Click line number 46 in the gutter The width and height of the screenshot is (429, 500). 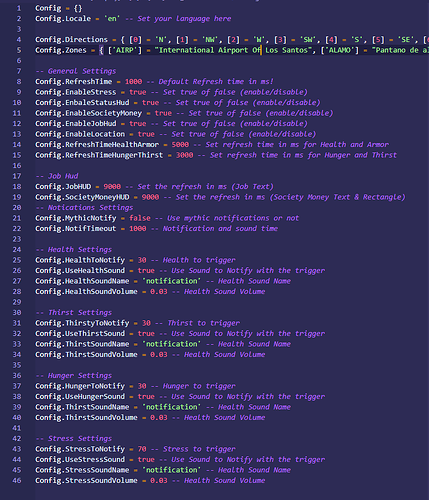17,481
